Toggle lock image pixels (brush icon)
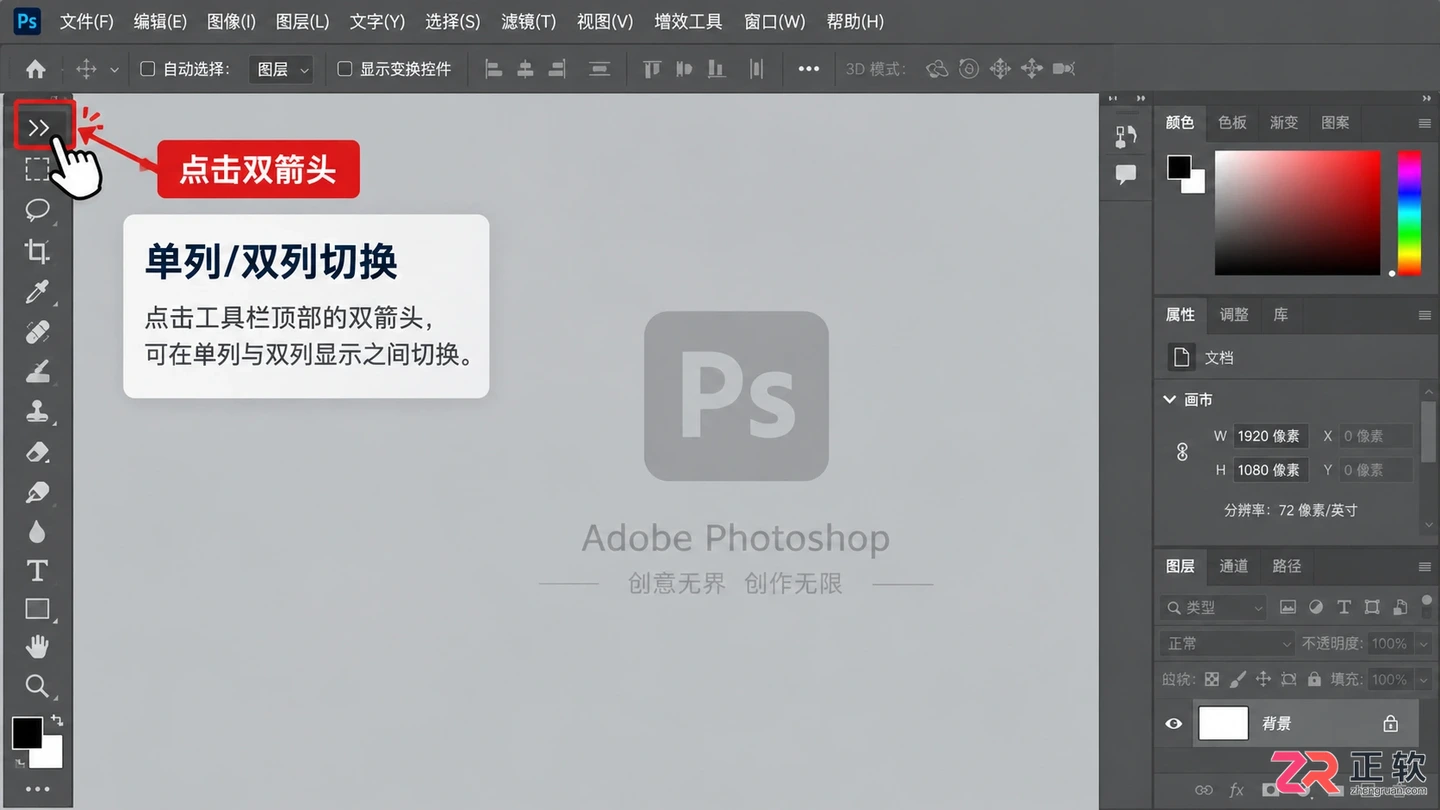This screenshot has width=1440, height=810. coord(1238,679)
